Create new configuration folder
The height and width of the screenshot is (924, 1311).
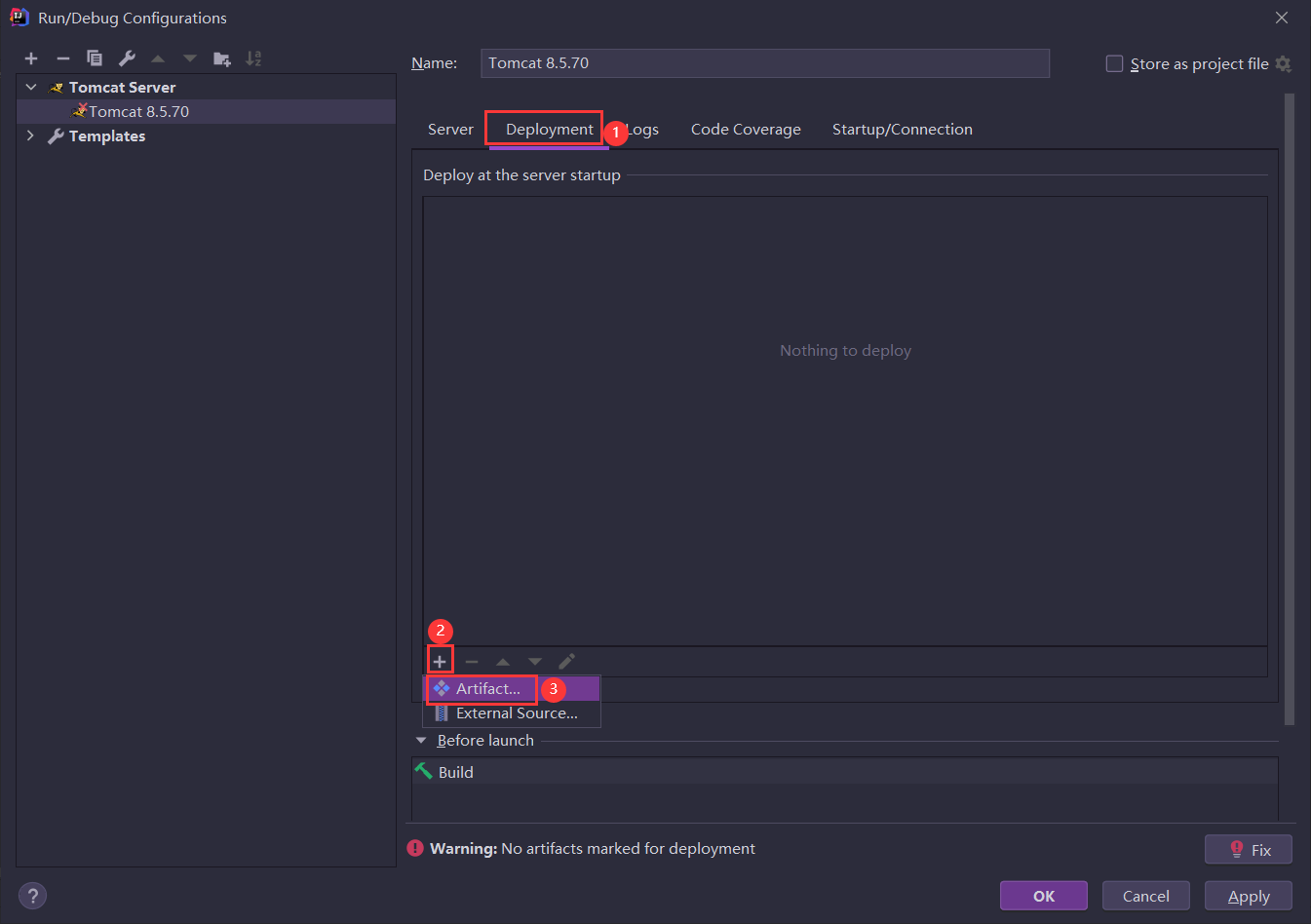[x=222, y=58]
